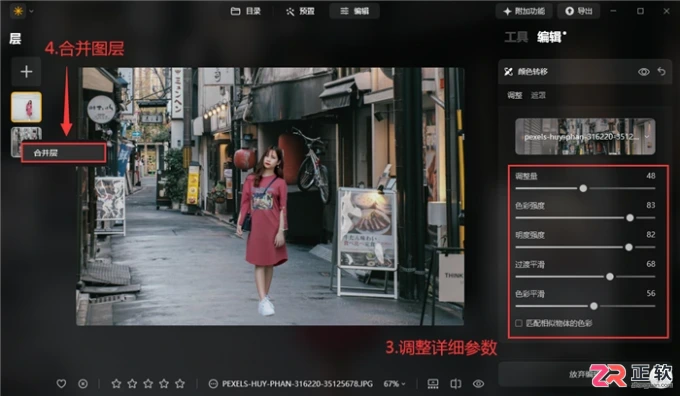Add a new layer with plus button
The image size is (680, 396).
[x=26, y=72]
